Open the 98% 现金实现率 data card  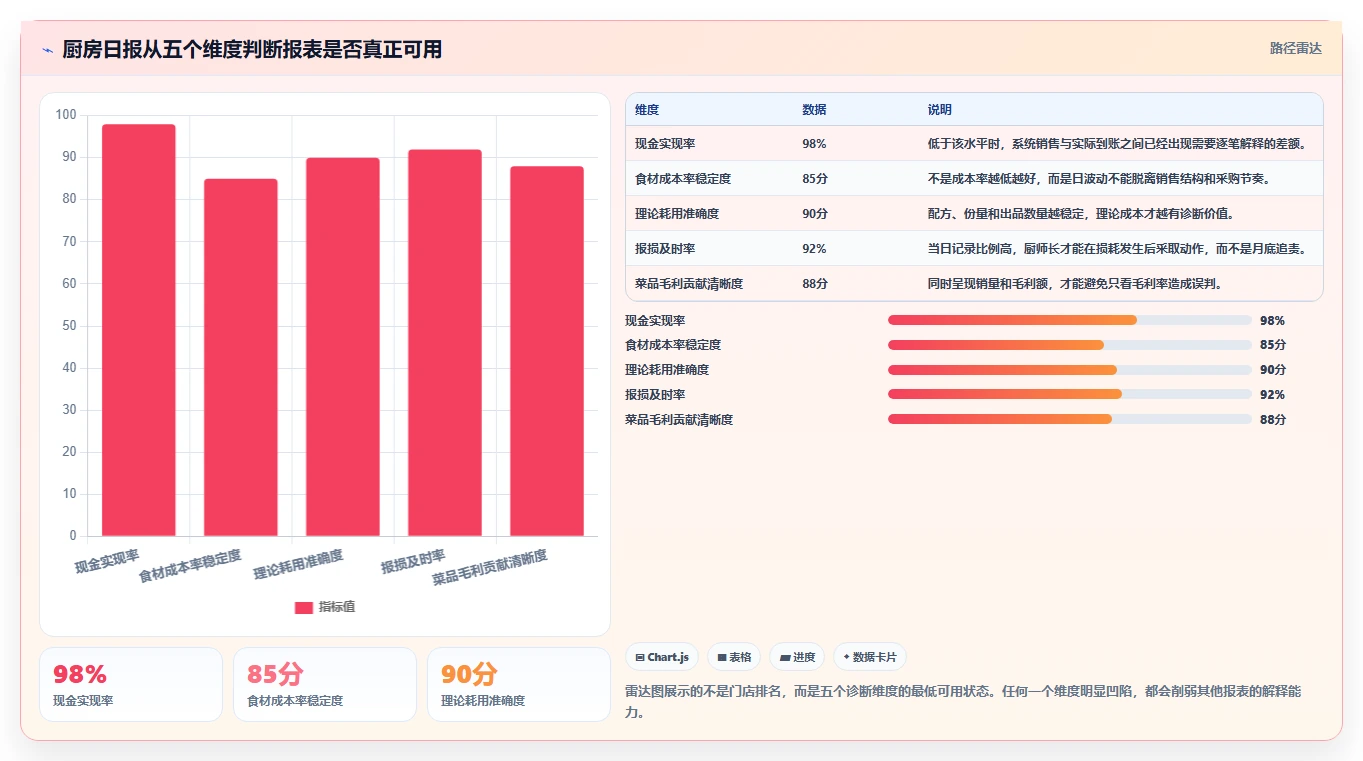(x=131, y=684)
